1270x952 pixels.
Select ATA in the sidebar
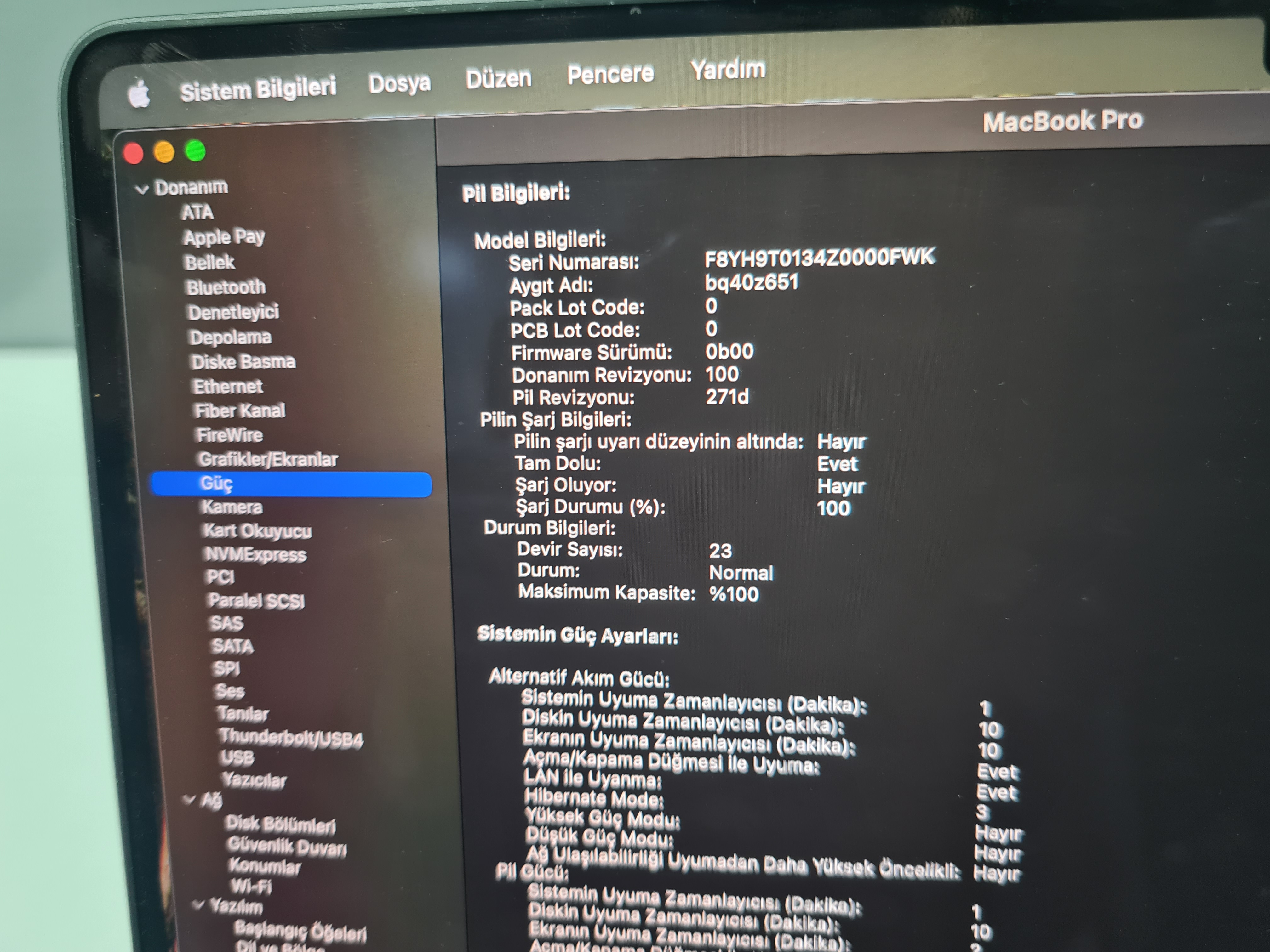click(197, 212)
